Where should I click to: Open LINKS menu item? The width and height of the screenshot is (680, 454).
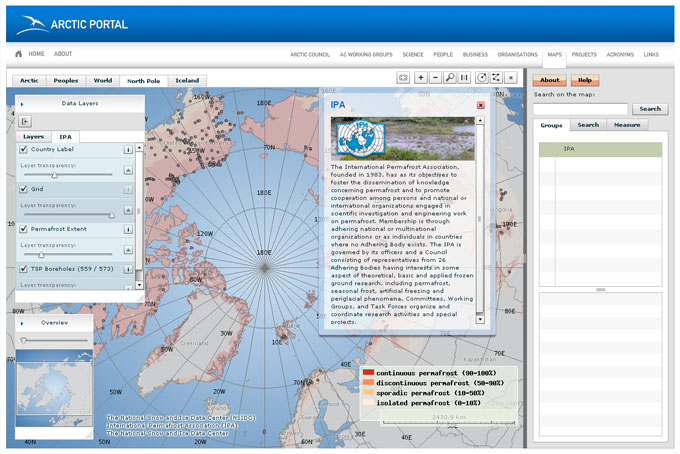tap(651, 55)
